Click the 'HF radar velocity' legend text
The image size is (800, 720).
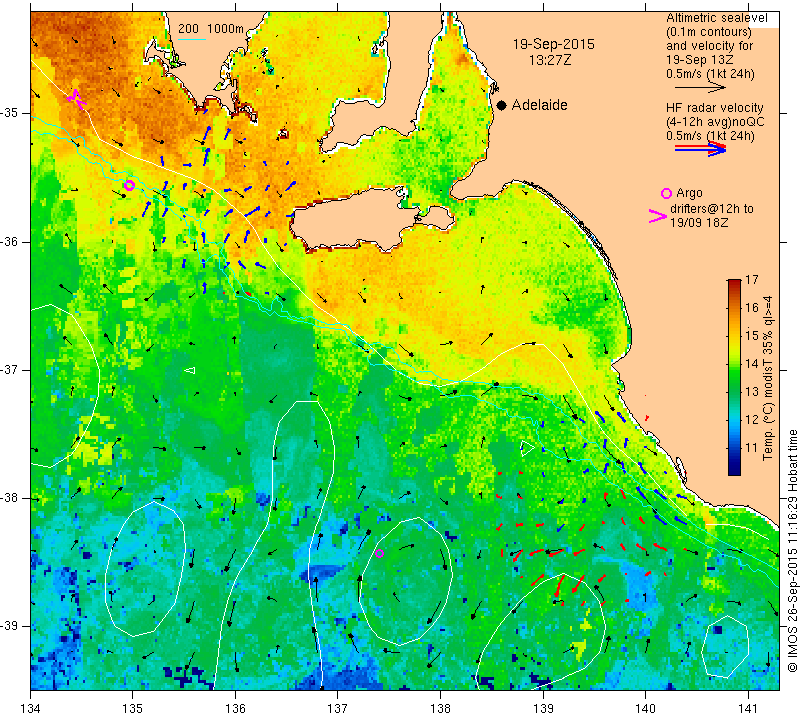pos(714,108)
